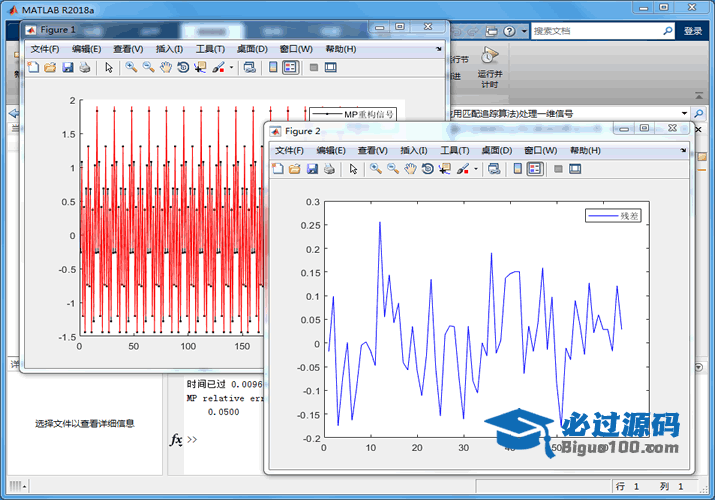Screen dimensions: 715x500
Task: Open 文件(F) menu in Figure 2
Action: tap(289, 150)
